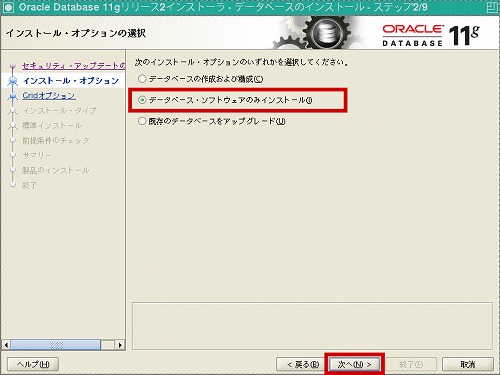Click the maximize icon in title bar

[492, 8]
